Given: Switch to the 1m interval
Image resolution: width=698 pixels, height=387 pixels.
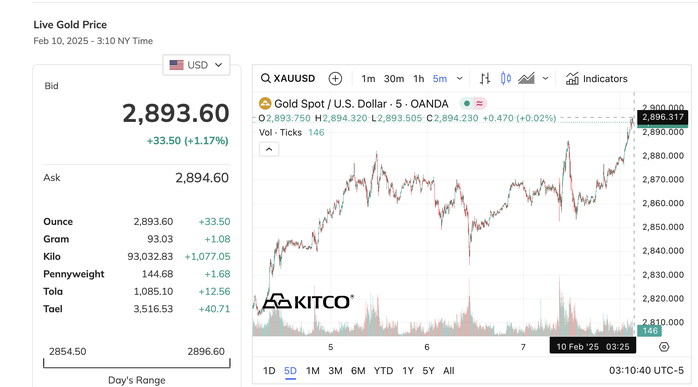Looking at the screenshot, I should (368, 79).
